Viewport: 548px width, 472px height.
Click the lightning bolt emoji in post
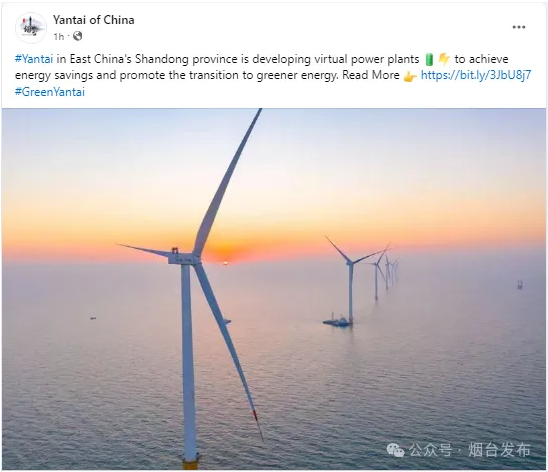(x=444, y=59)
